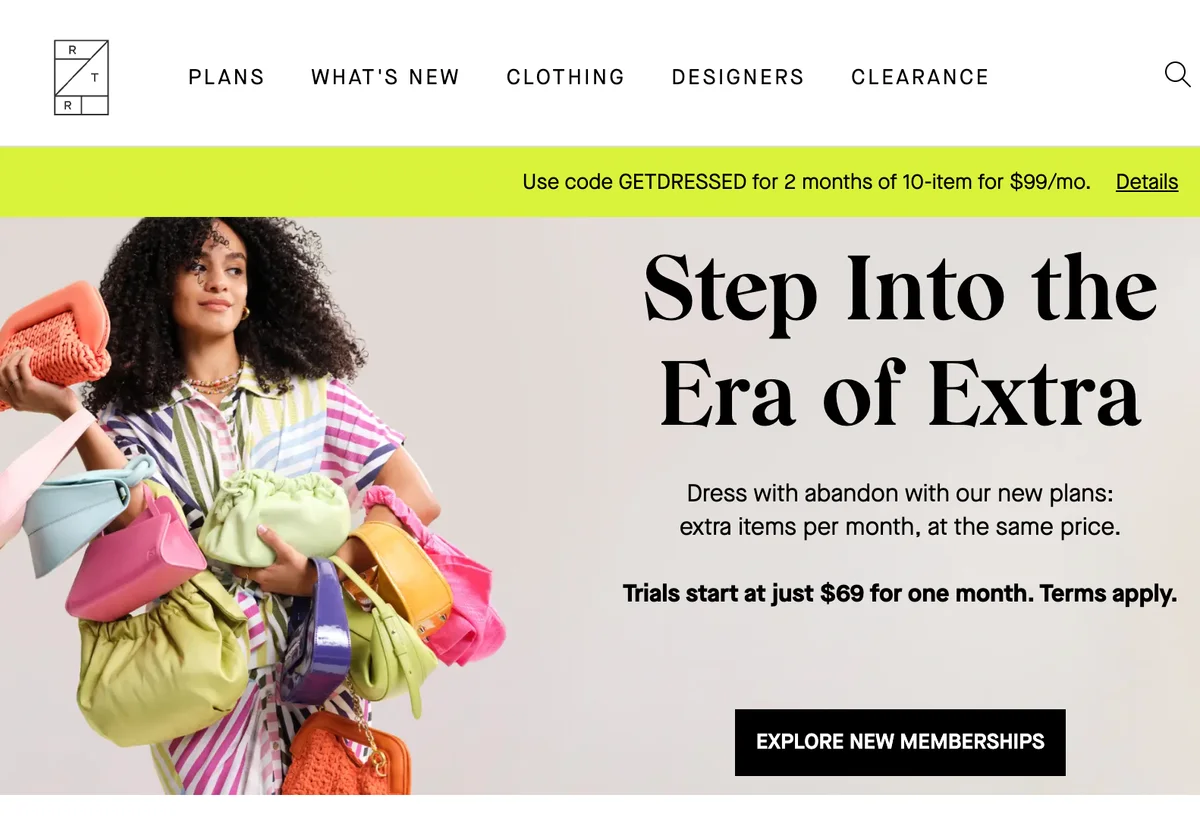Open the CLEARANCE navigation item

[920, 77]
